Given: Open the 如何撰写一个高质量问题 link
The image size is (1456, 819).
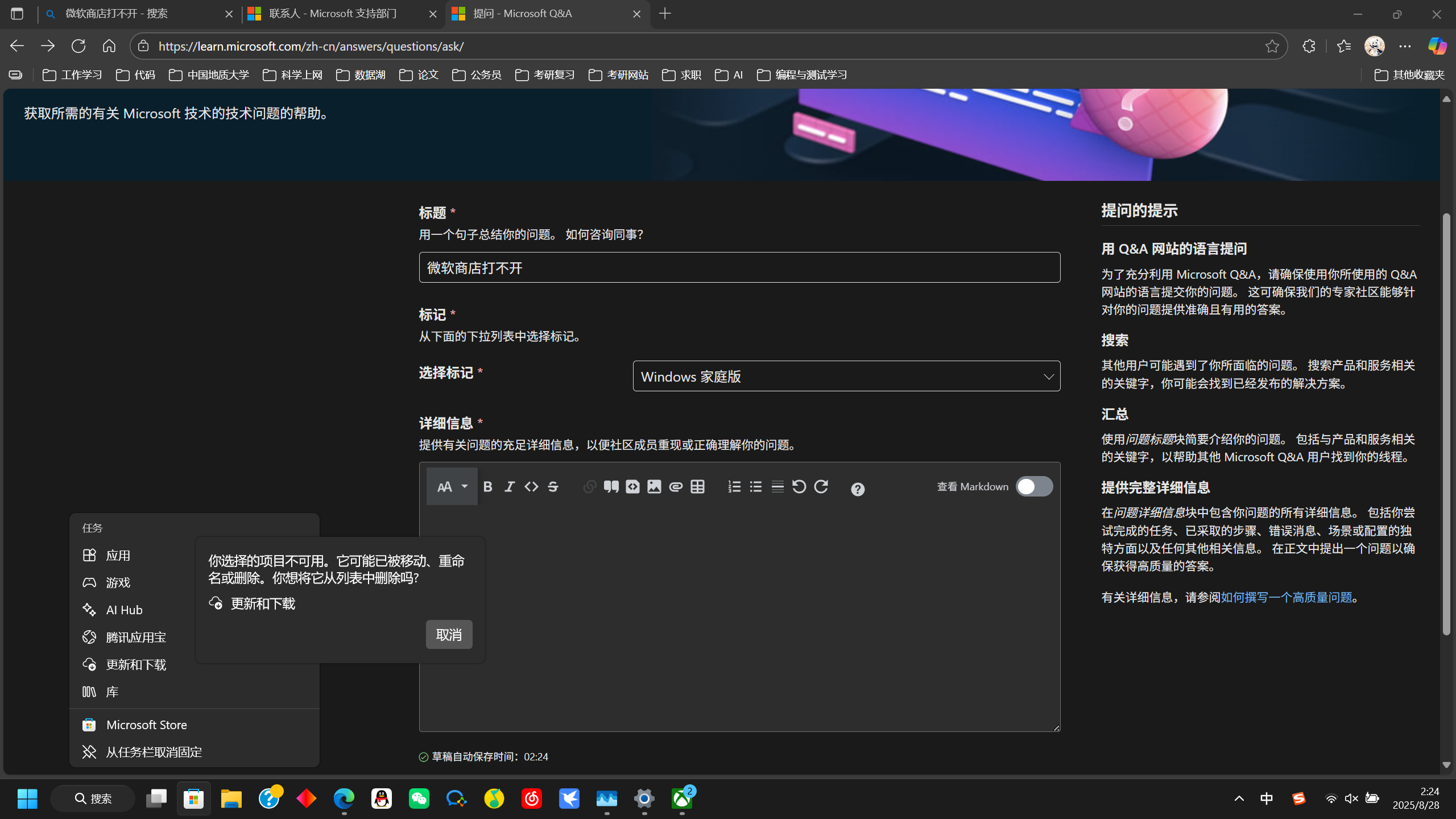Looking at the screenshot, I should tap(1287, 597).
